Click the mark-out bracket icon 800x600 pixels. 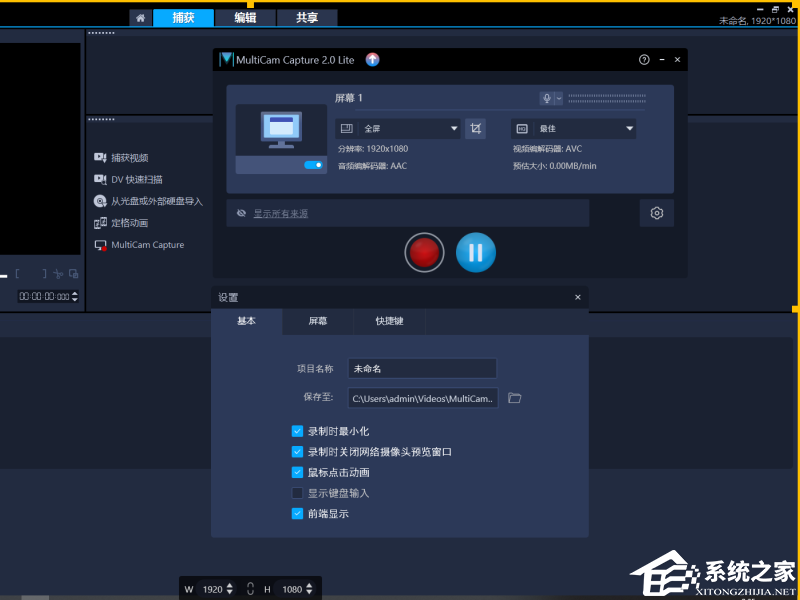coord(44,274)
